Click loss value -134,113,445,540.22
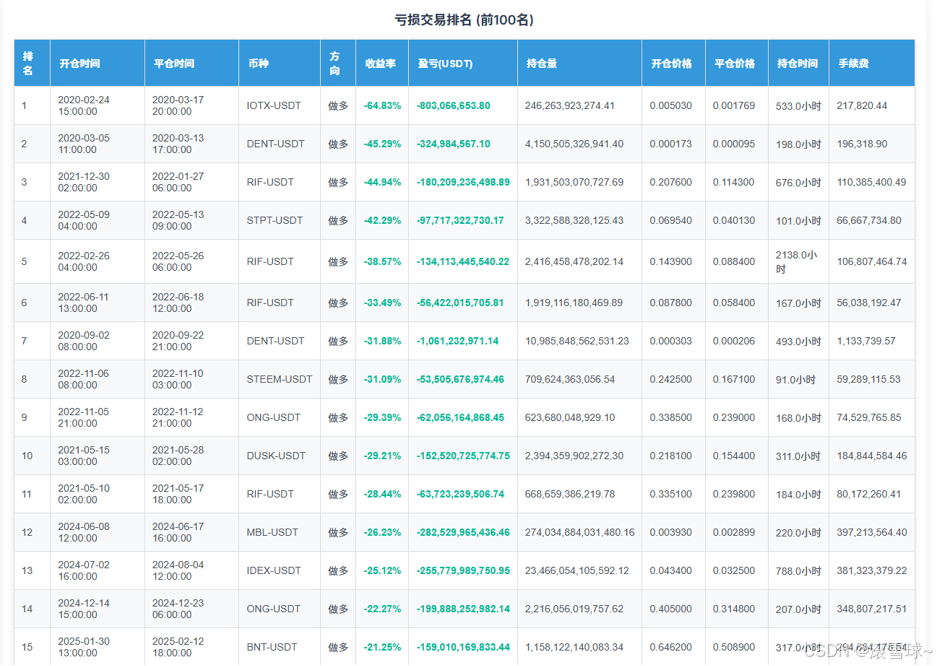The height and width of the screenshot is (666, 937). tap(463, 262)
